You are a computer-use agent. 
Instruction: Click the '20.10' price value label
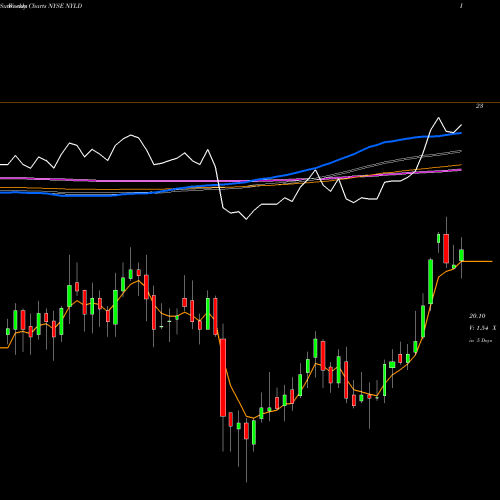click(477, 316)
